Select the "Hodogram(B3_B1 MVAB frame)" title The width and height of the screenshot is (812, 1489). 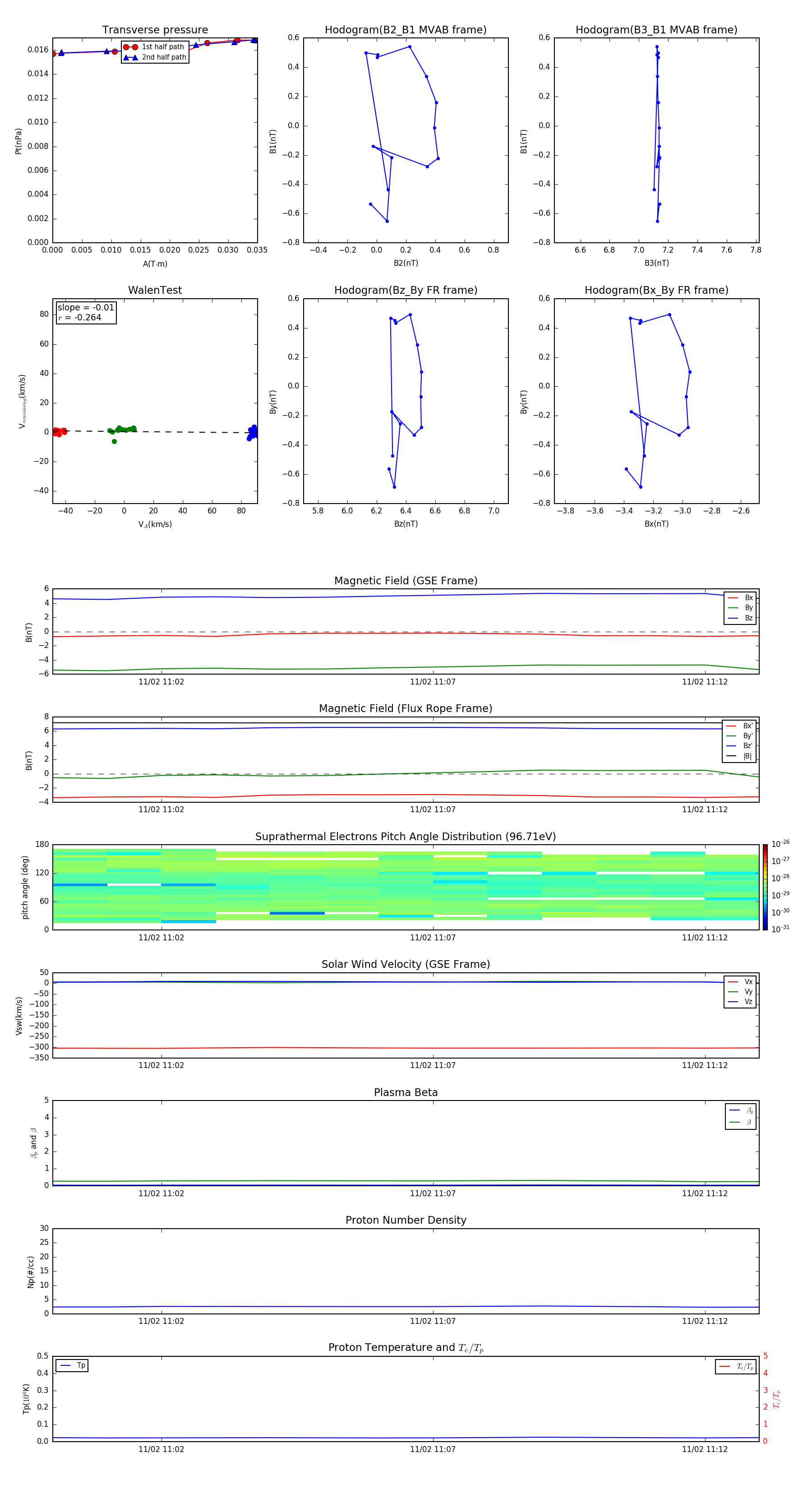(x=656, y=30)
